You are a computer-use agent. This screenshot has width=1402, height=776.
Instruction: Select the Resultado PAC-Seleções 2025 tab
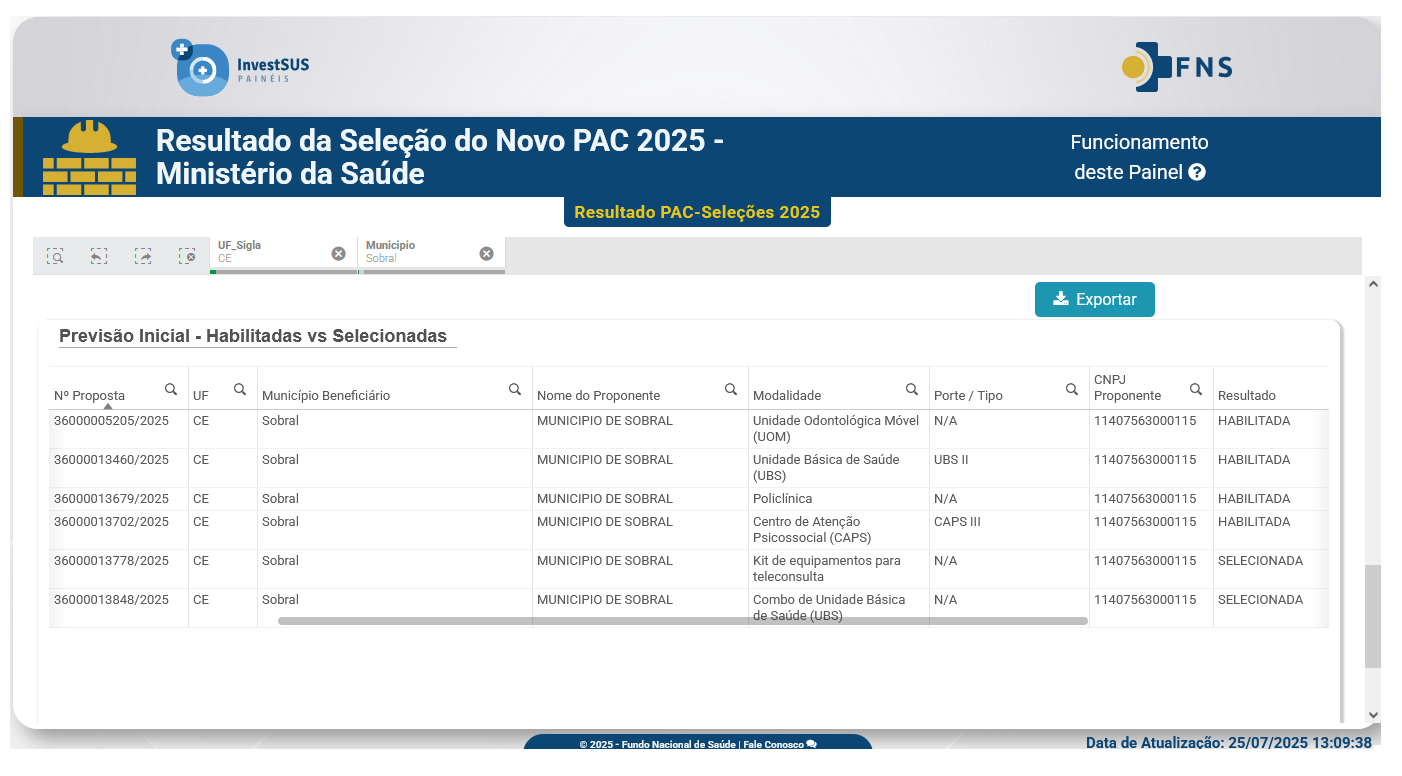tap(697, 212)
